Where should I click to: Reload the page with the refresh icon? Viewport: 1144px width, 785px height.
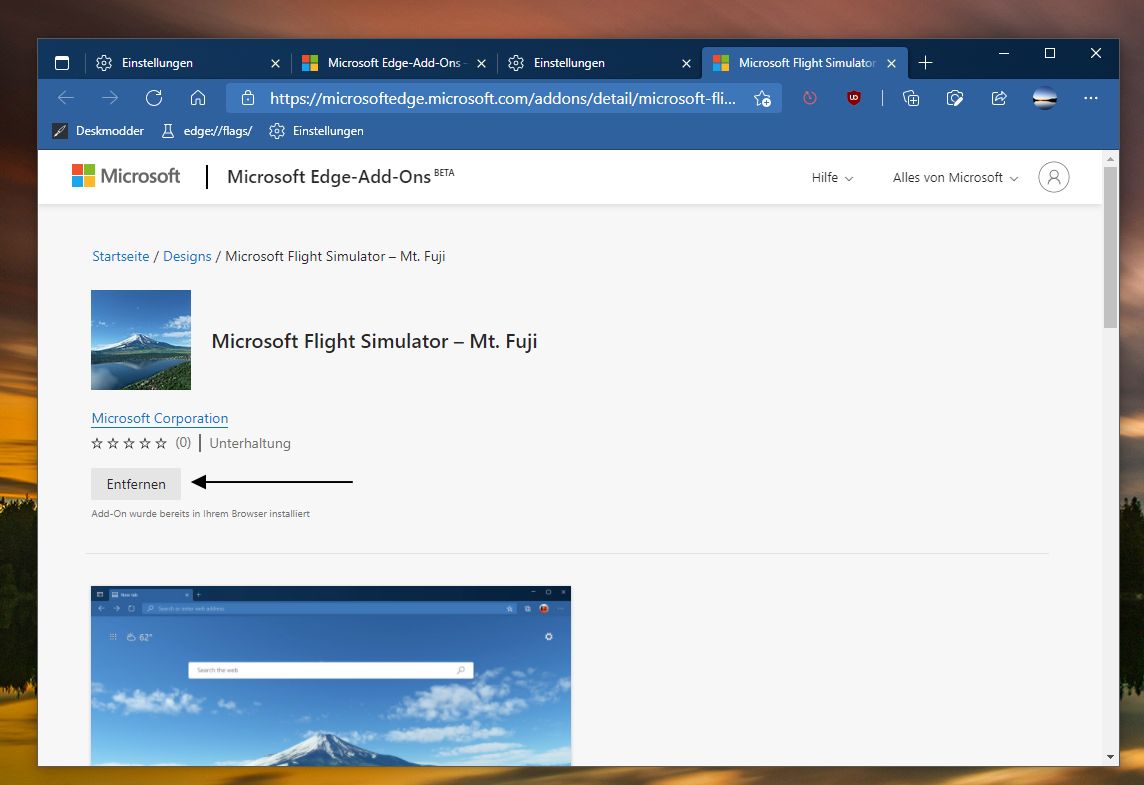[154, 98]
